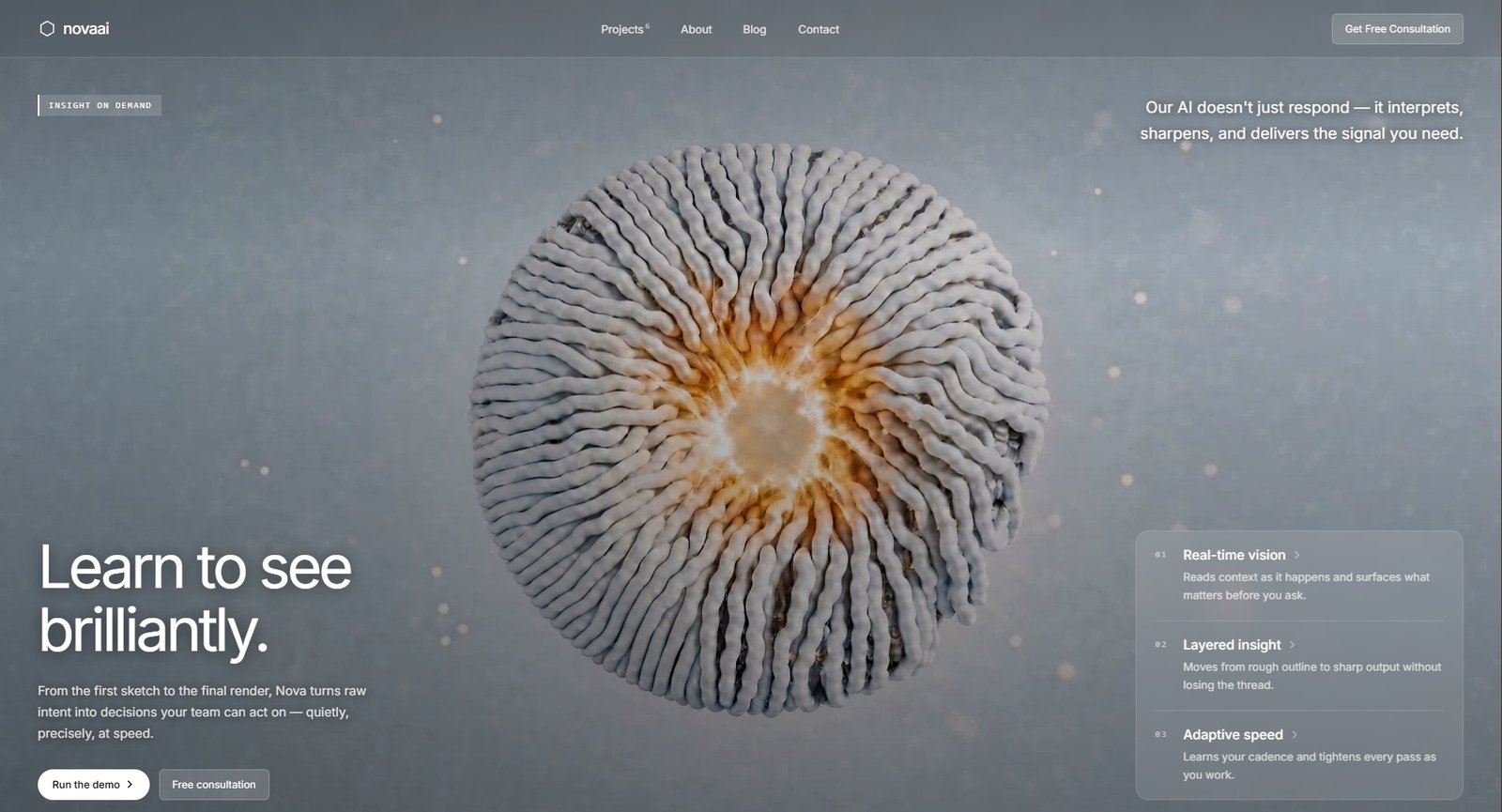The width and height of the screenshot is (1502, 812).
Task: Expand chevron next to Real-time vision
Action: pos(1297,555)
